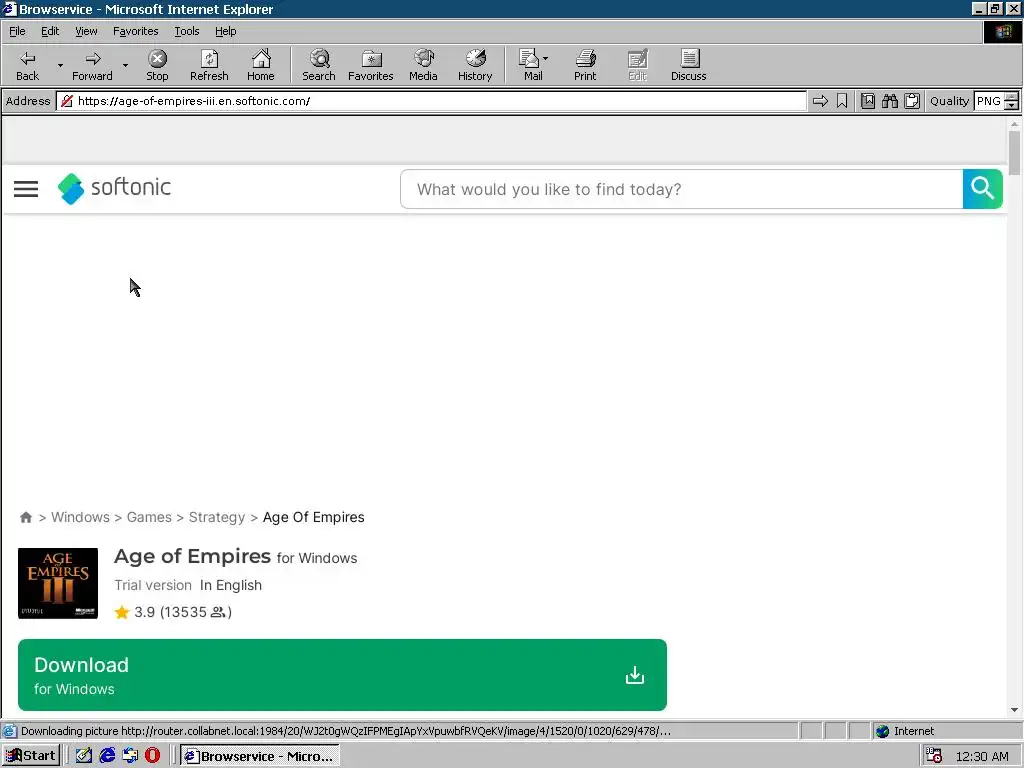This screenshot has width=1024, height=768.
Task: Click the Discuss toolbar button
Action: tap(688, 65)
